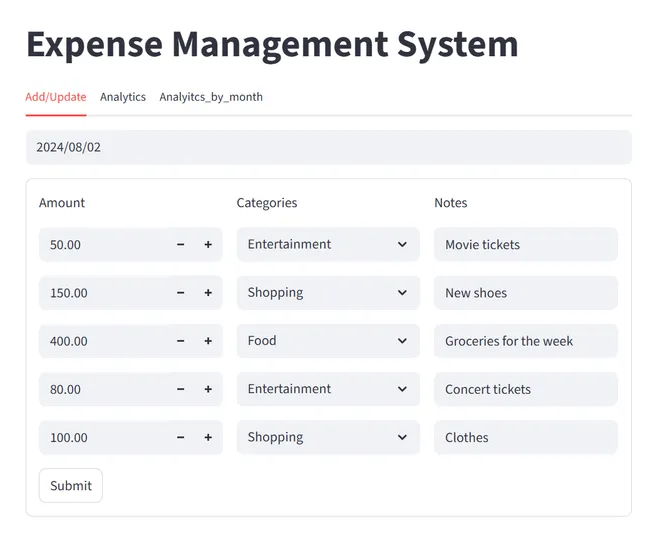Click the Clothes notes field
Screen dimensions: 650x544
(x=526, y=437)
